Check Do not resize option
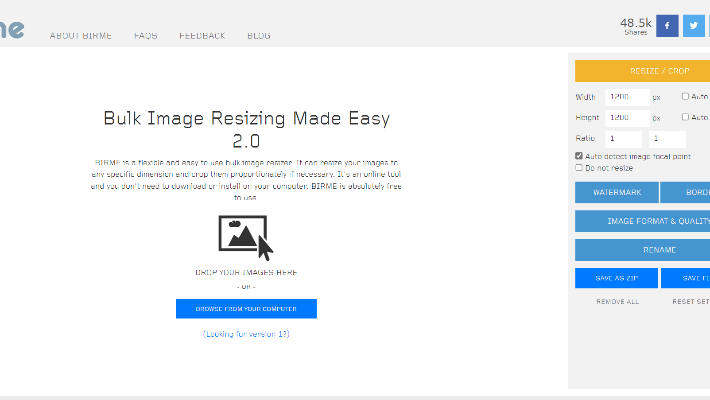The image size is (710, 400). (x=579, y=168)
